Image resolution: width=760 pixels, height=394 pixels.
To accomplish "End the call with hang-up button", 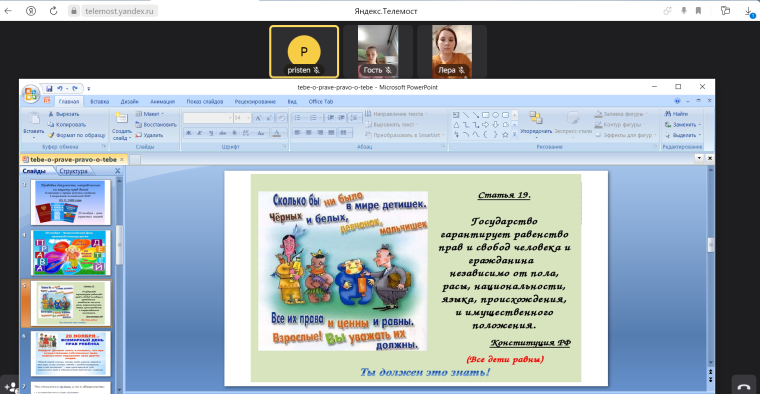I will tap(744, 386).
